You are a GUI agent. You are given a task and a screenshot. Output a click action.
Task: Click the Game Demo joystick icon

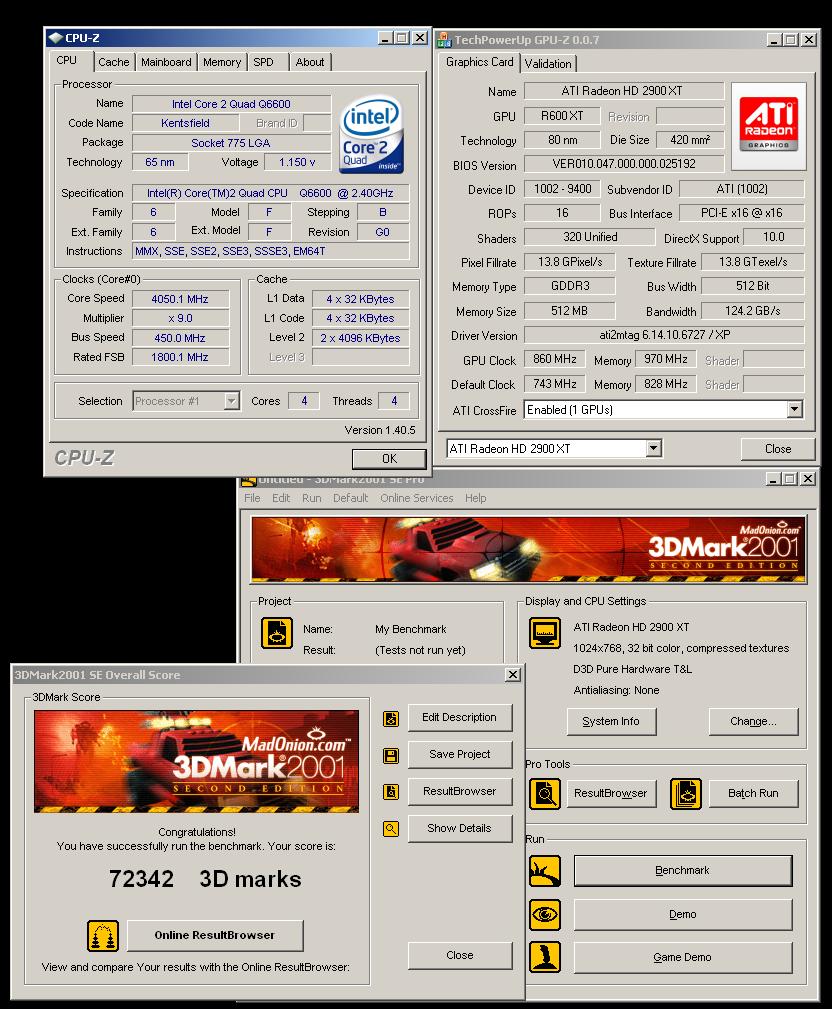pyautogui.click(x=544, y=957)
